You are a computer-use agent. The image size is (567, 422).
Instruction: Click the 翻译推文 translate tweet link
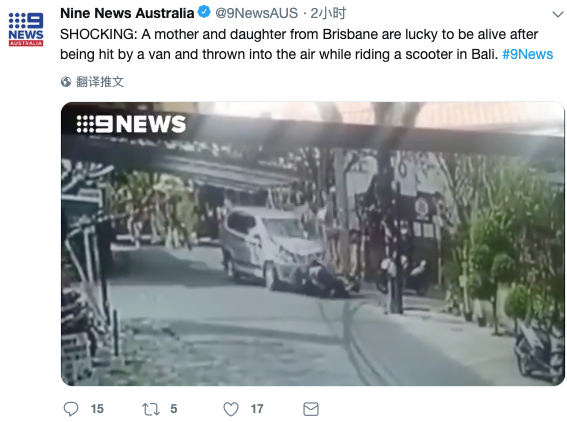[x=100, y=82]
